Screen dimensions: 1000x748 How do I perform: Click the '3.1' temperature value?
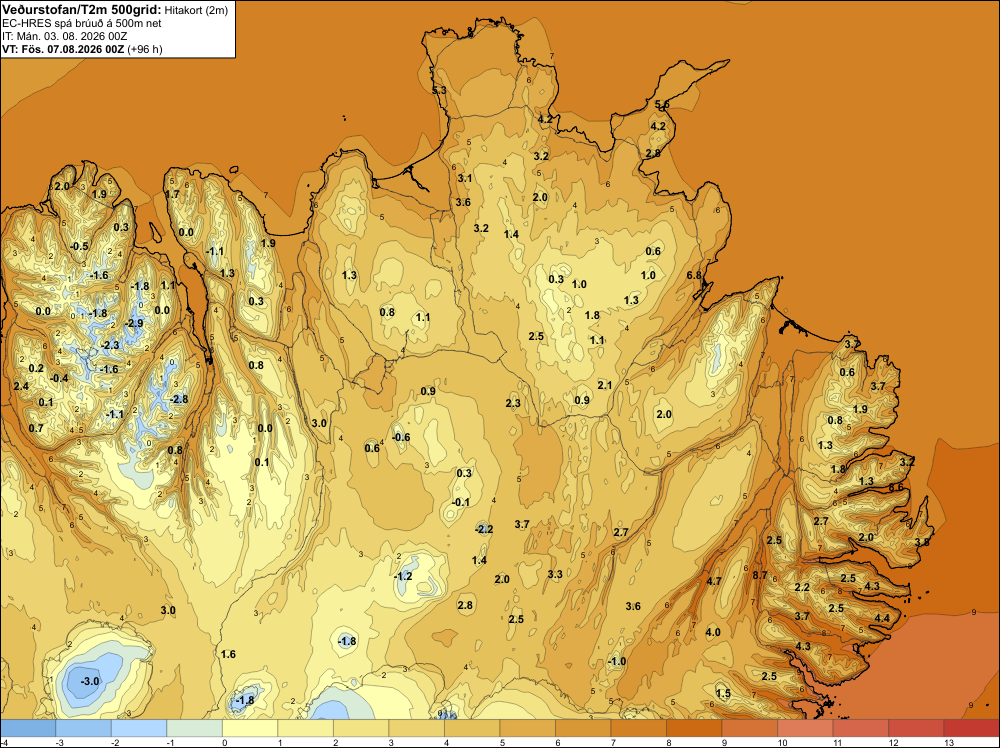click(x=465, y=179)
